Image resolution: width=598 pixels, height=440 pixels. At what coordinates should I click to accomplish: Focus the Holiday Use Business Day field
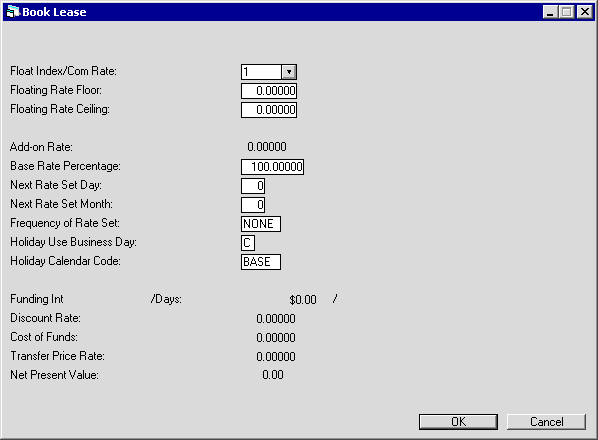[248, 243]
